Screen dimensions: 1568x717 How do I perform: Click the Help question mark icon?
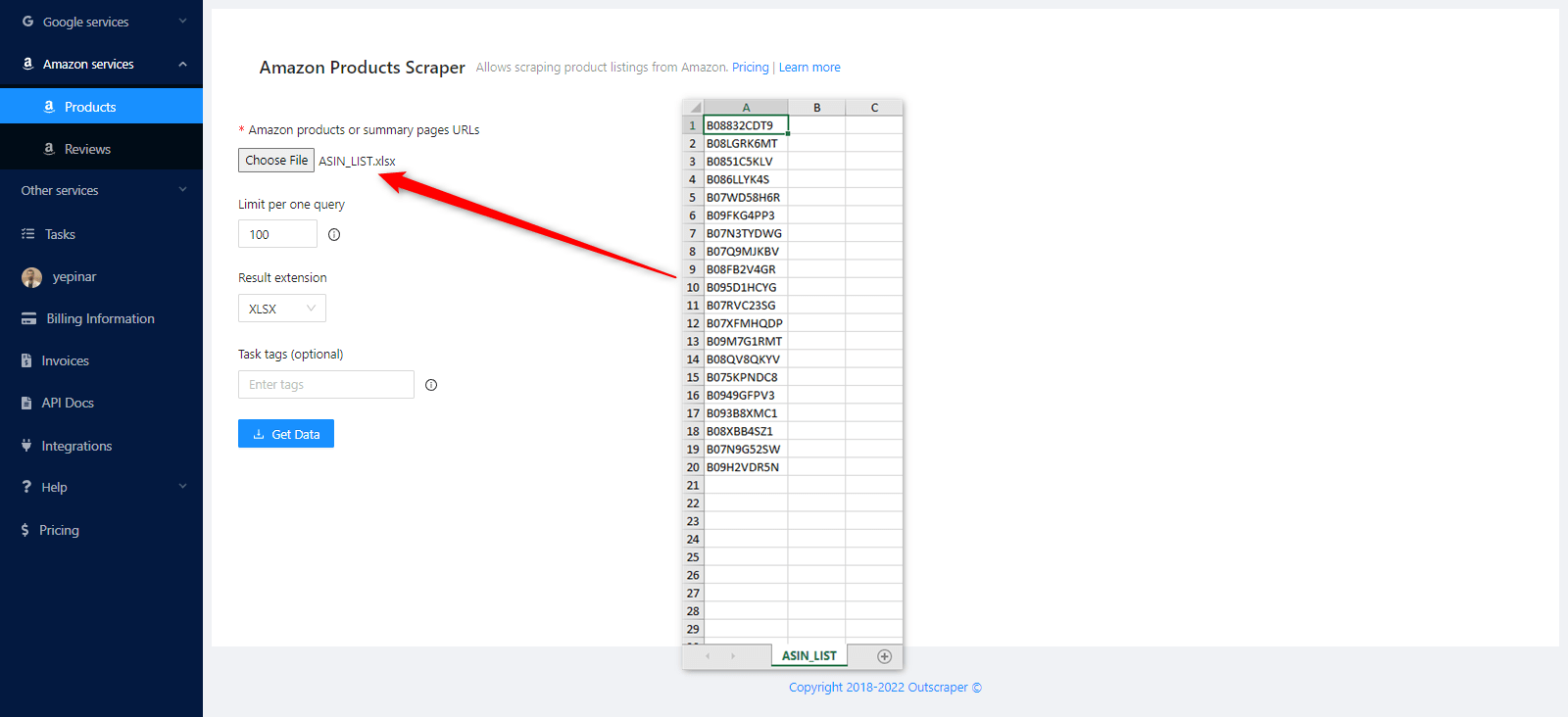pos(26,487)
